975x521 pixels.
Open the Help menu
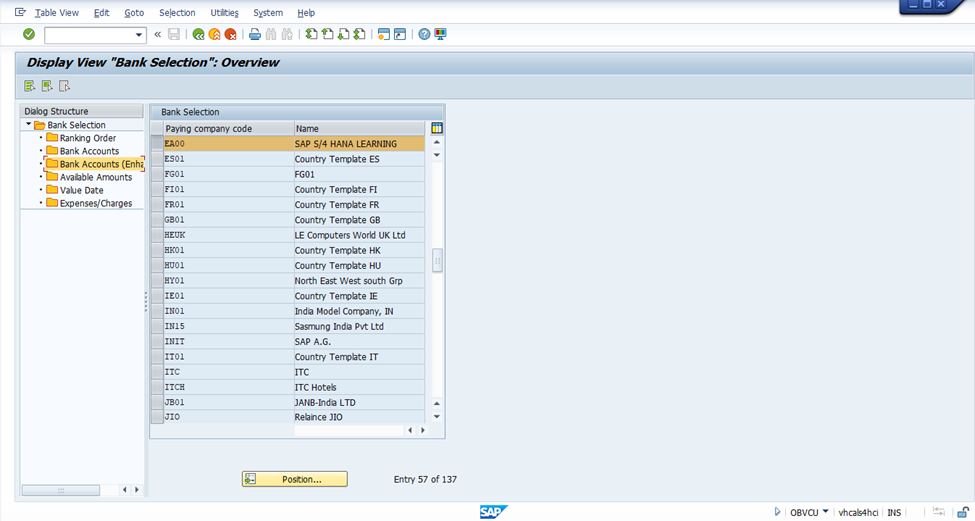pos(306,12)
